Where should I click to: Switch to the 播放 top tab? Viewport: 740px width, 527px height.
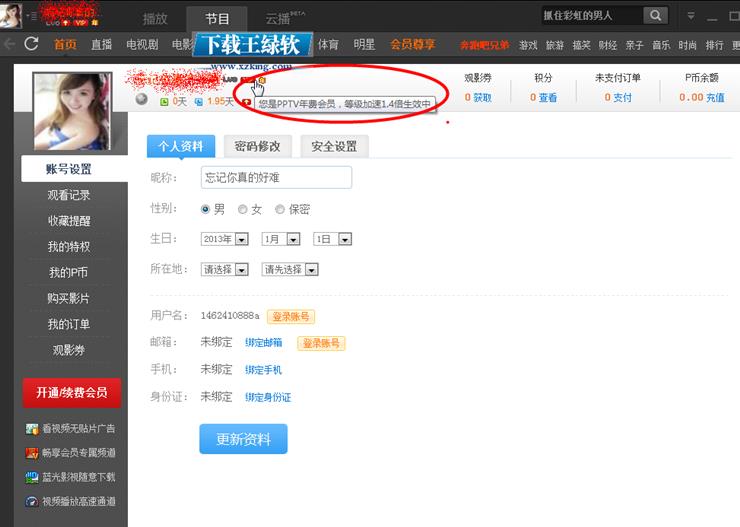pos(155,19)
